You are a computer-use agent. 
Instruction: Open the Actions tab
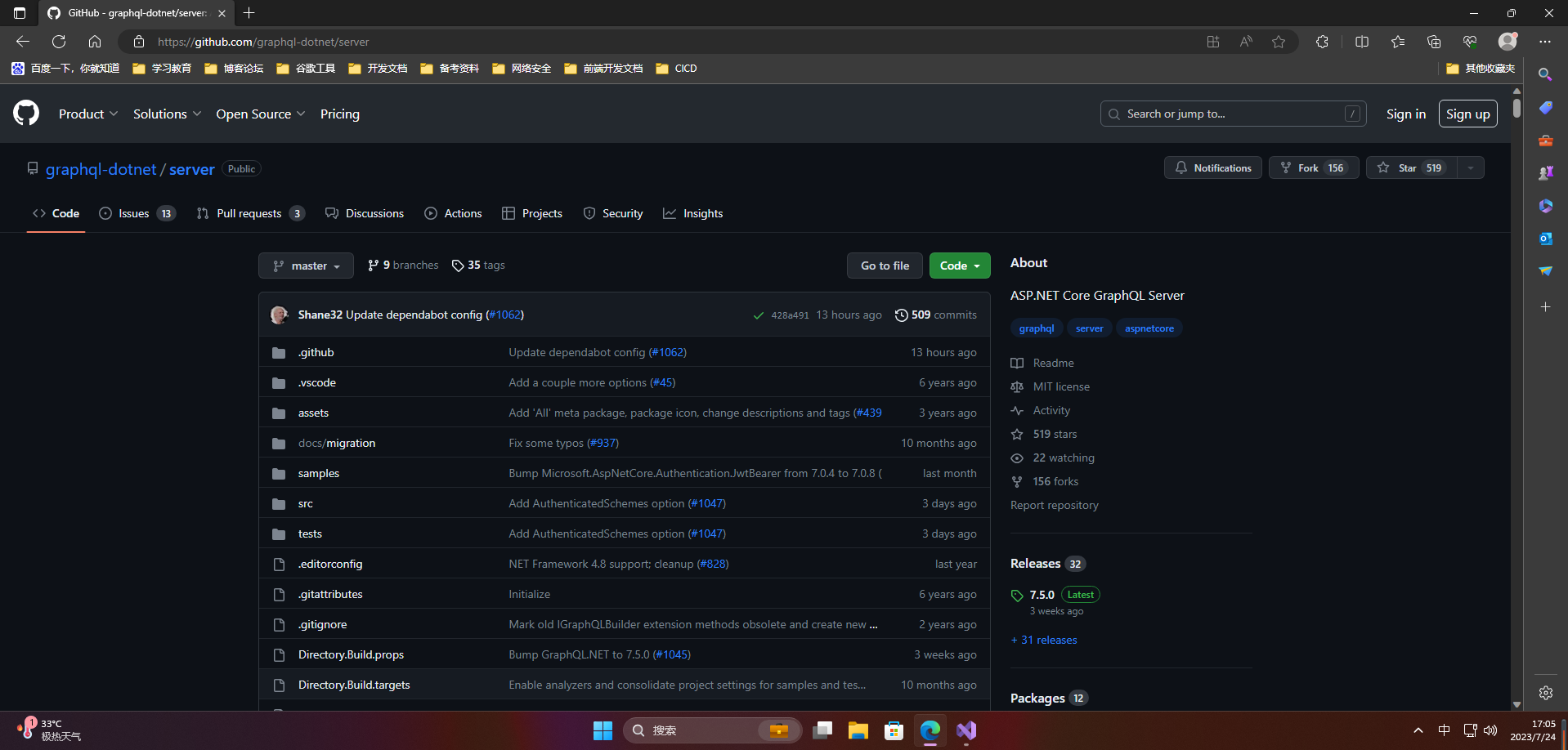pyautogui.click(x=454, y=213)
